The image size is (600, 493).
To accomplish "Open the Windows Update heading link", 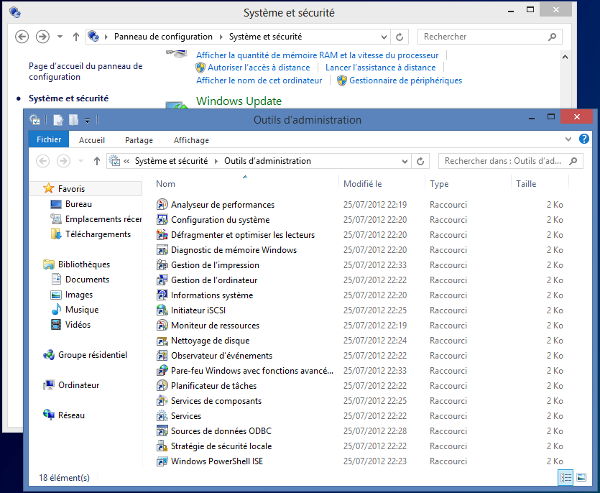I will click(x=239, y=101).
